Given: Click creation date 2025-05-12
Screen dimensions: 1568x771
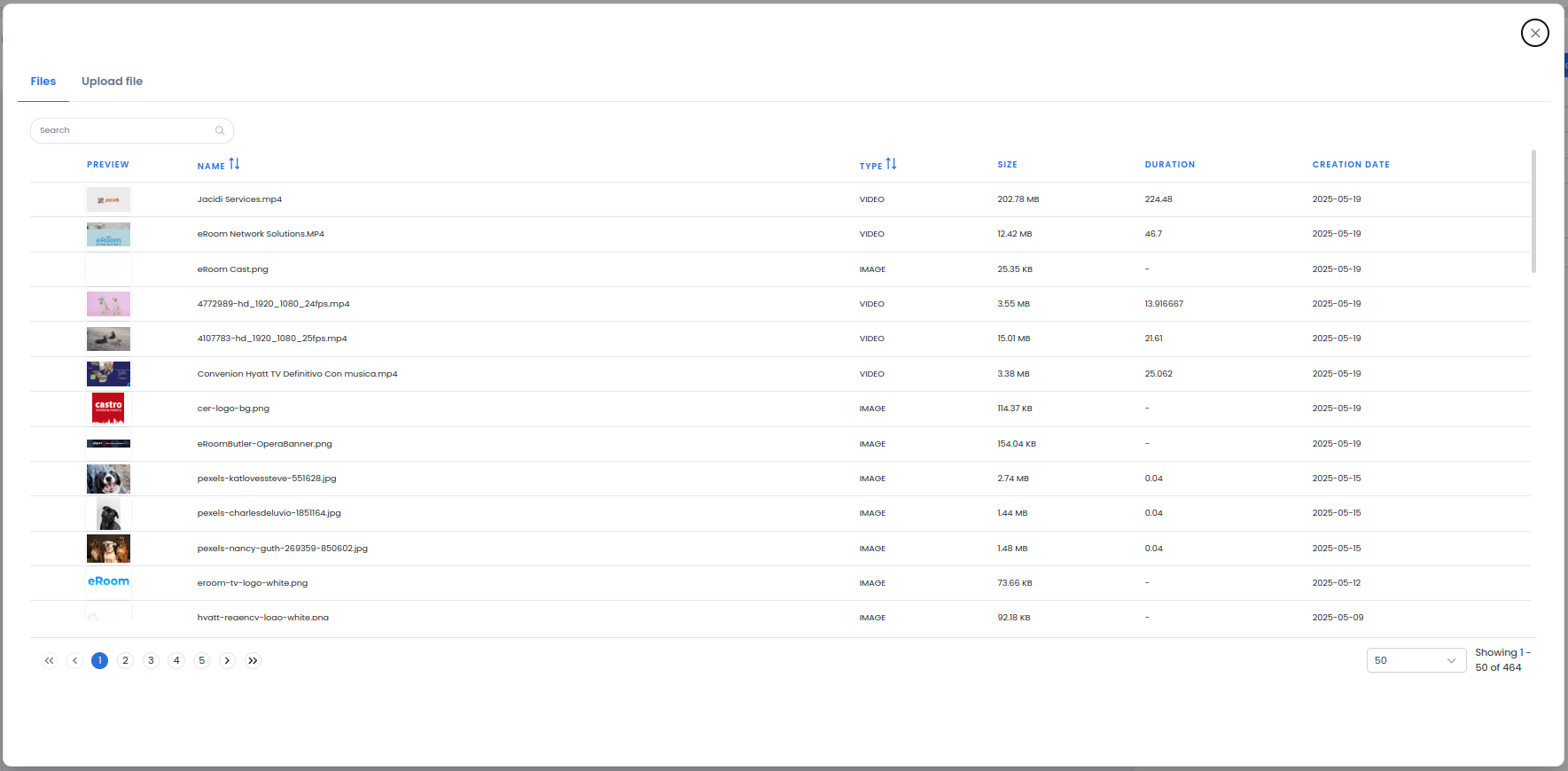Looking at the screenshot, I should click(x=1336, y=583).
